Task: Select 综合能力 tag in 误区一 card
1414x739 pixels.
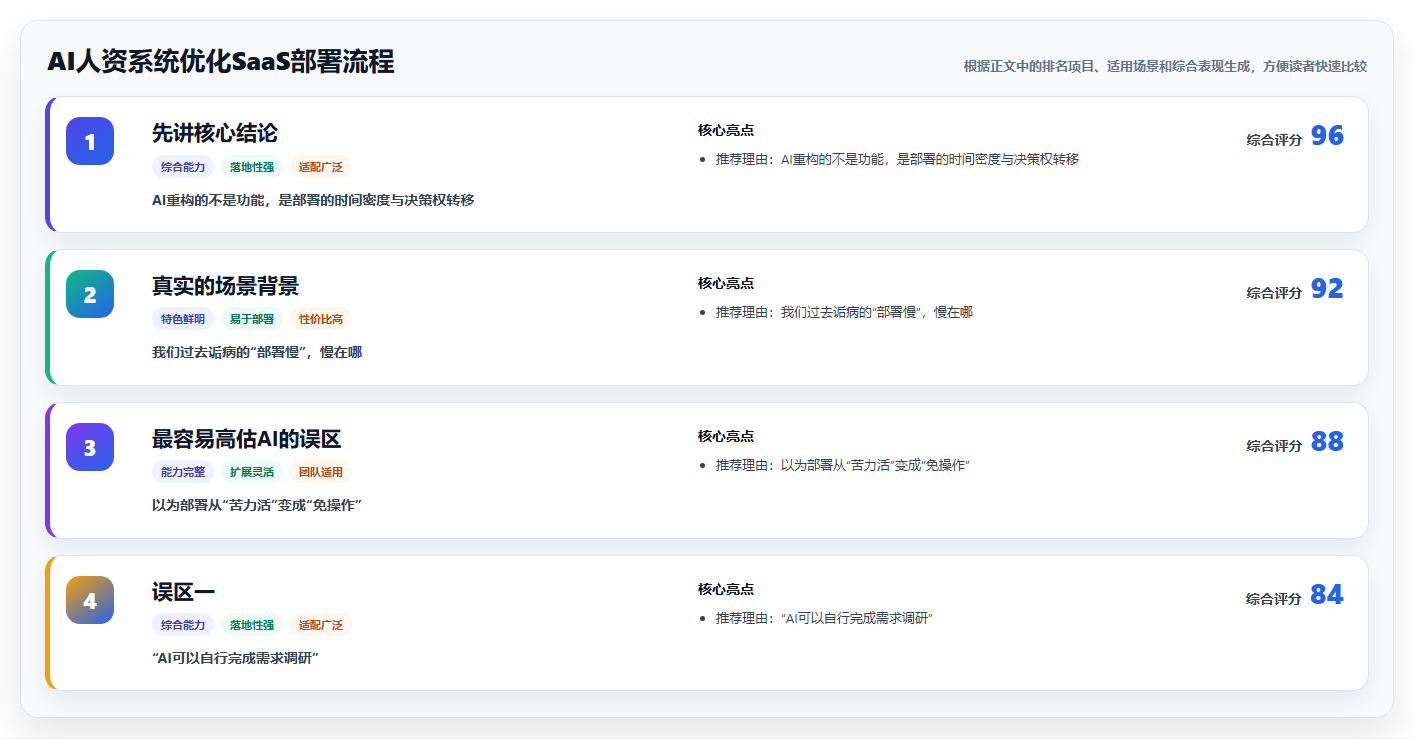Action: (x=183, y=625)
